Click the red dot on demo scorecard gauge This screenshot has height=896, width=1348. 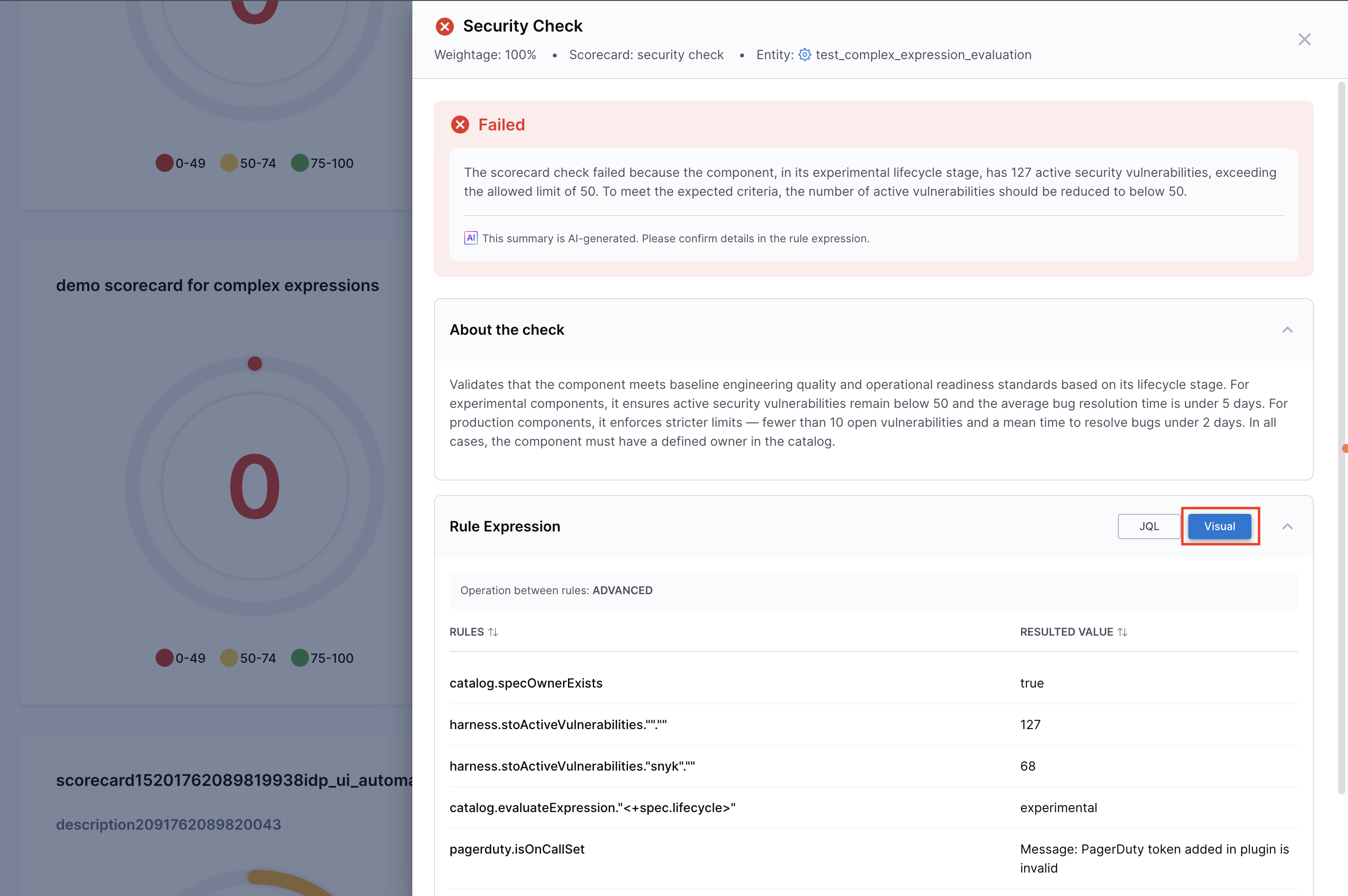pyautogui.click(x=255, y=364)
